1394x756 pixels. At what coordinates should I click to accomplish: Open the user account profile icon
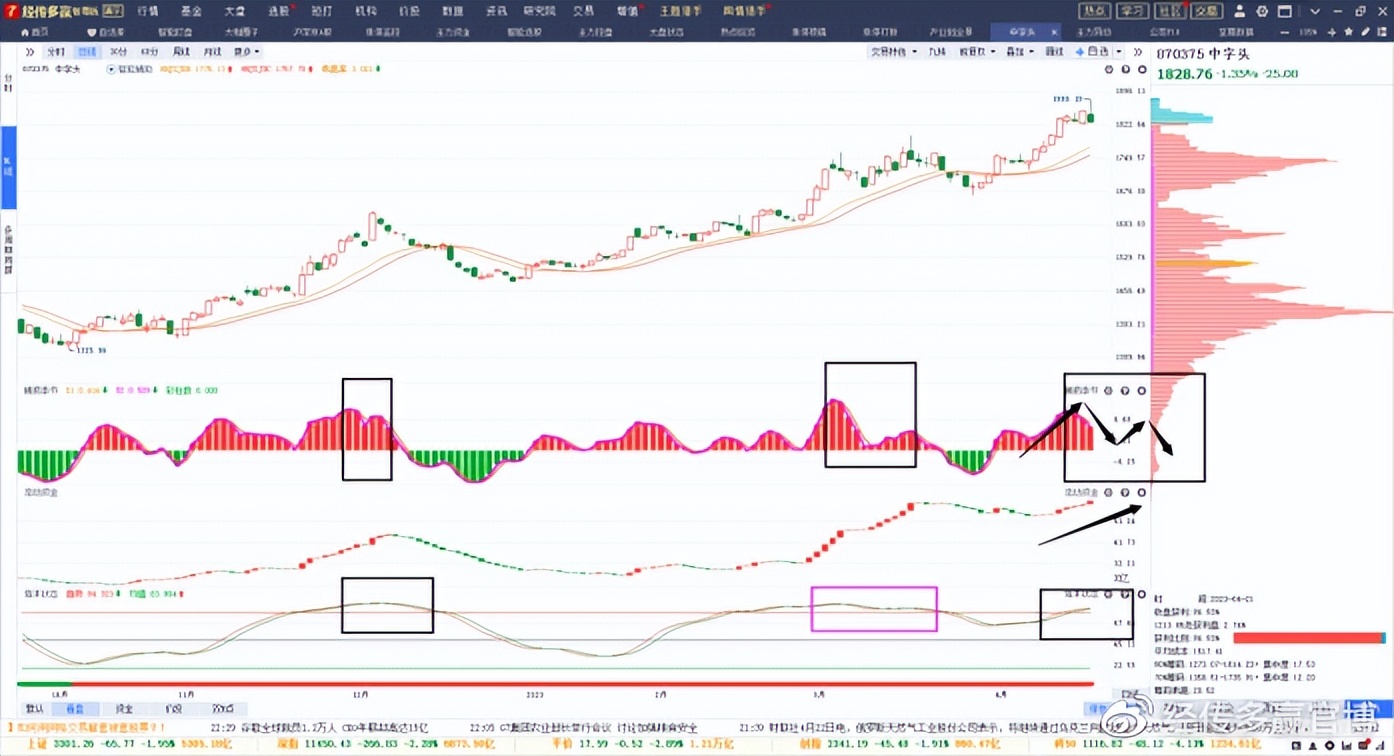[1240, 11]
